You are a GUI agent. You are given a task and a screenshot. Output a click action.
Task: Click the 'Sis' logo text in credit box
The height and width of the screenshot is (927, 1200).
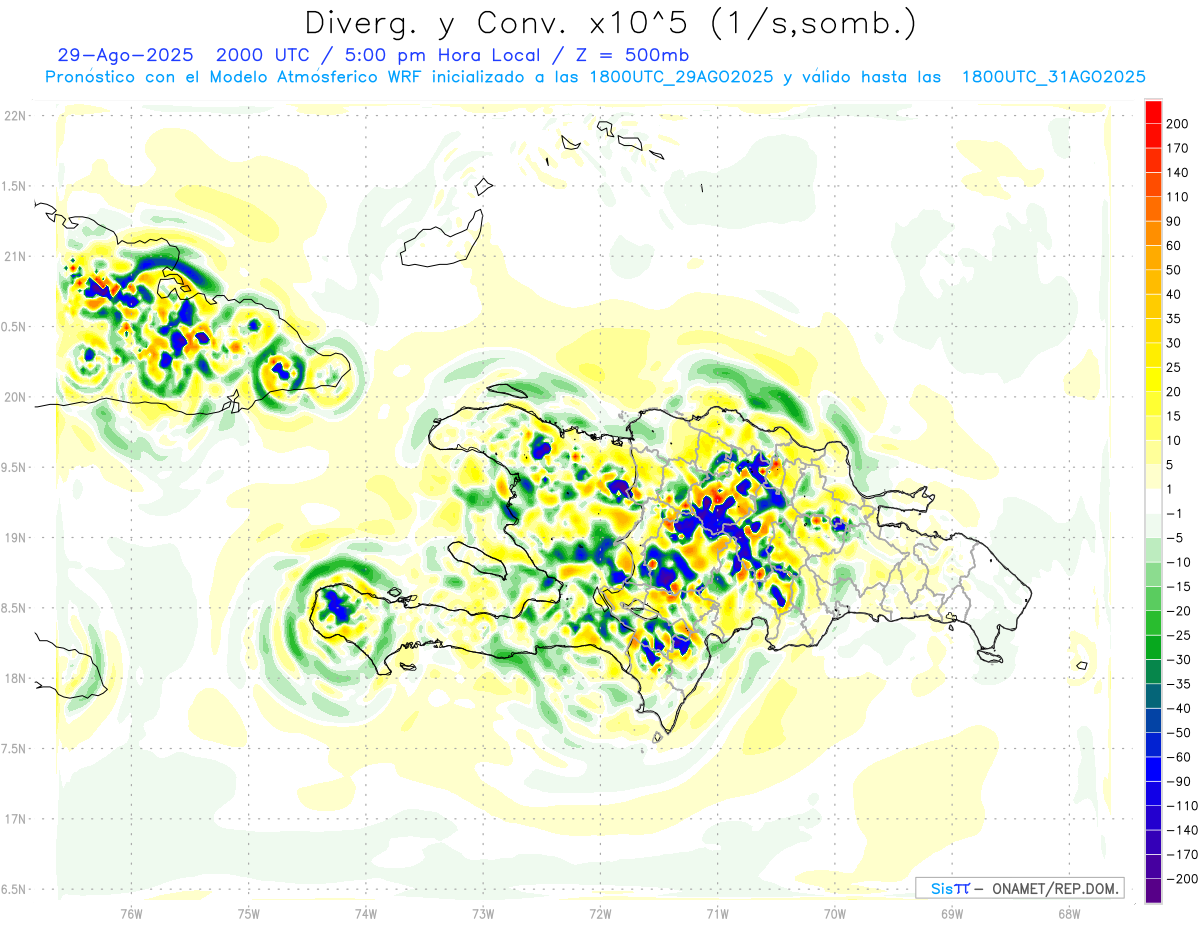coord(942,888)
